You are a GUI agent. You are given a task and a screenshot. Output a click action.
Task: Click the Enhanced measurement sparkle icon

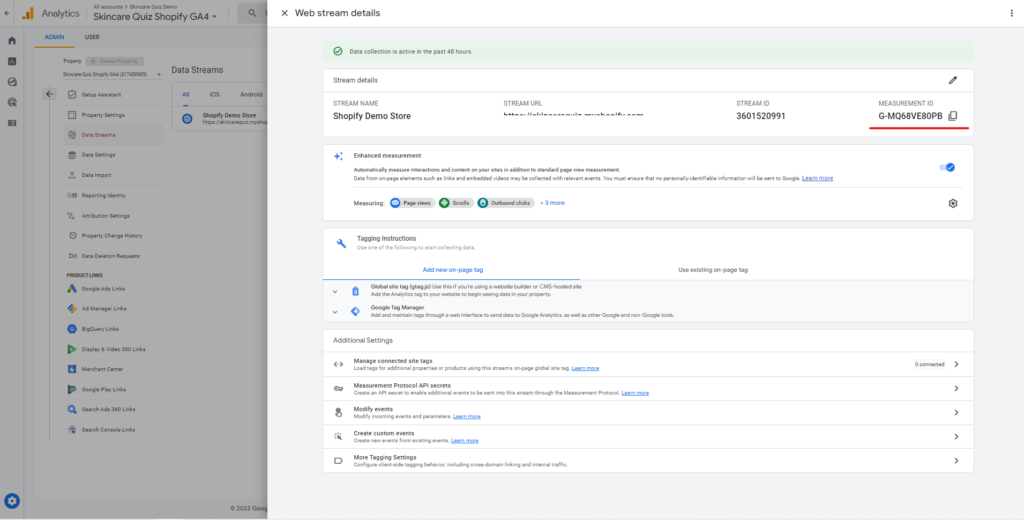[x=338, y=156]
